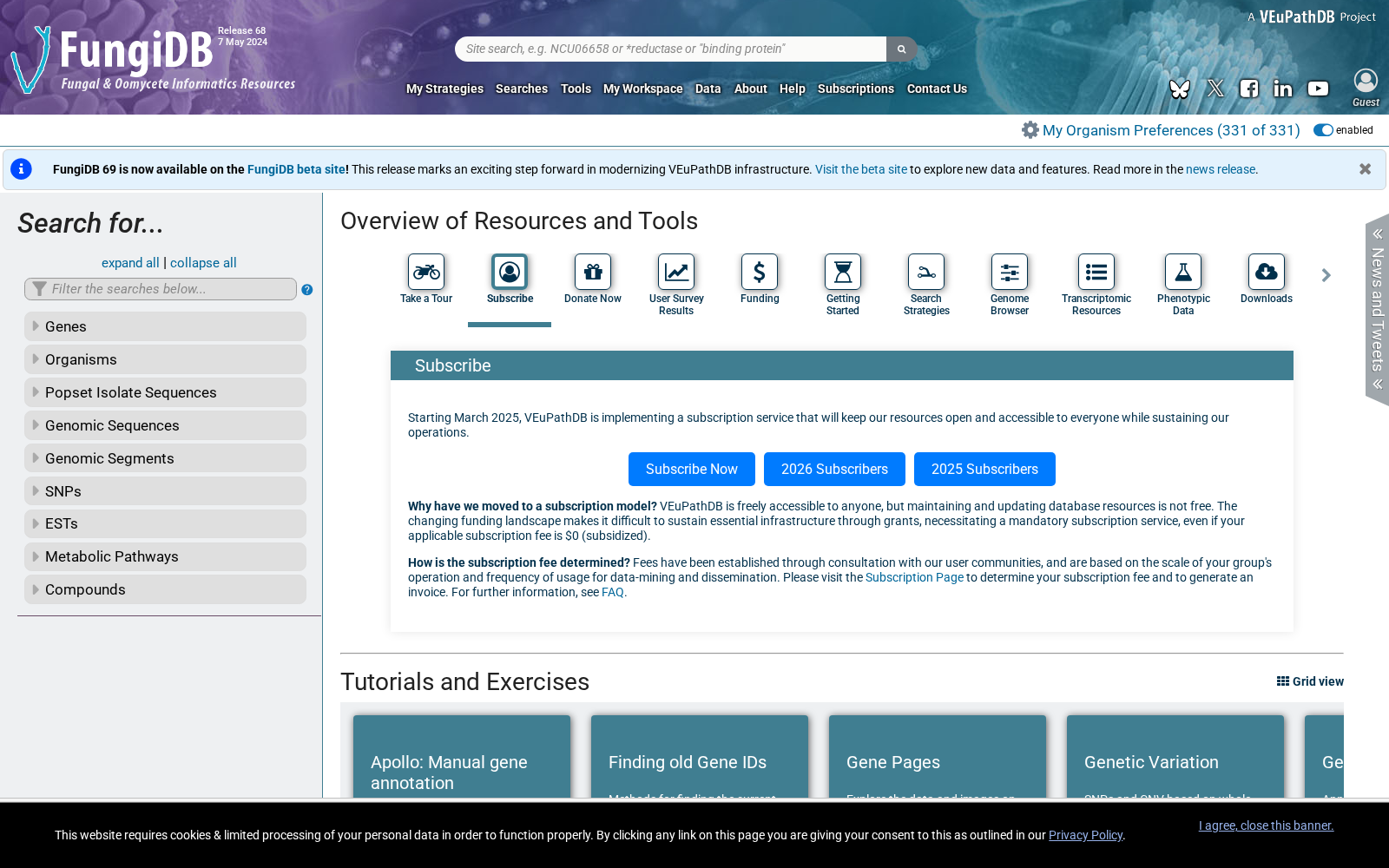Open the My Strategies menu
The height and width of the screenshot is (868, 1389).
[x=444, y=89]
